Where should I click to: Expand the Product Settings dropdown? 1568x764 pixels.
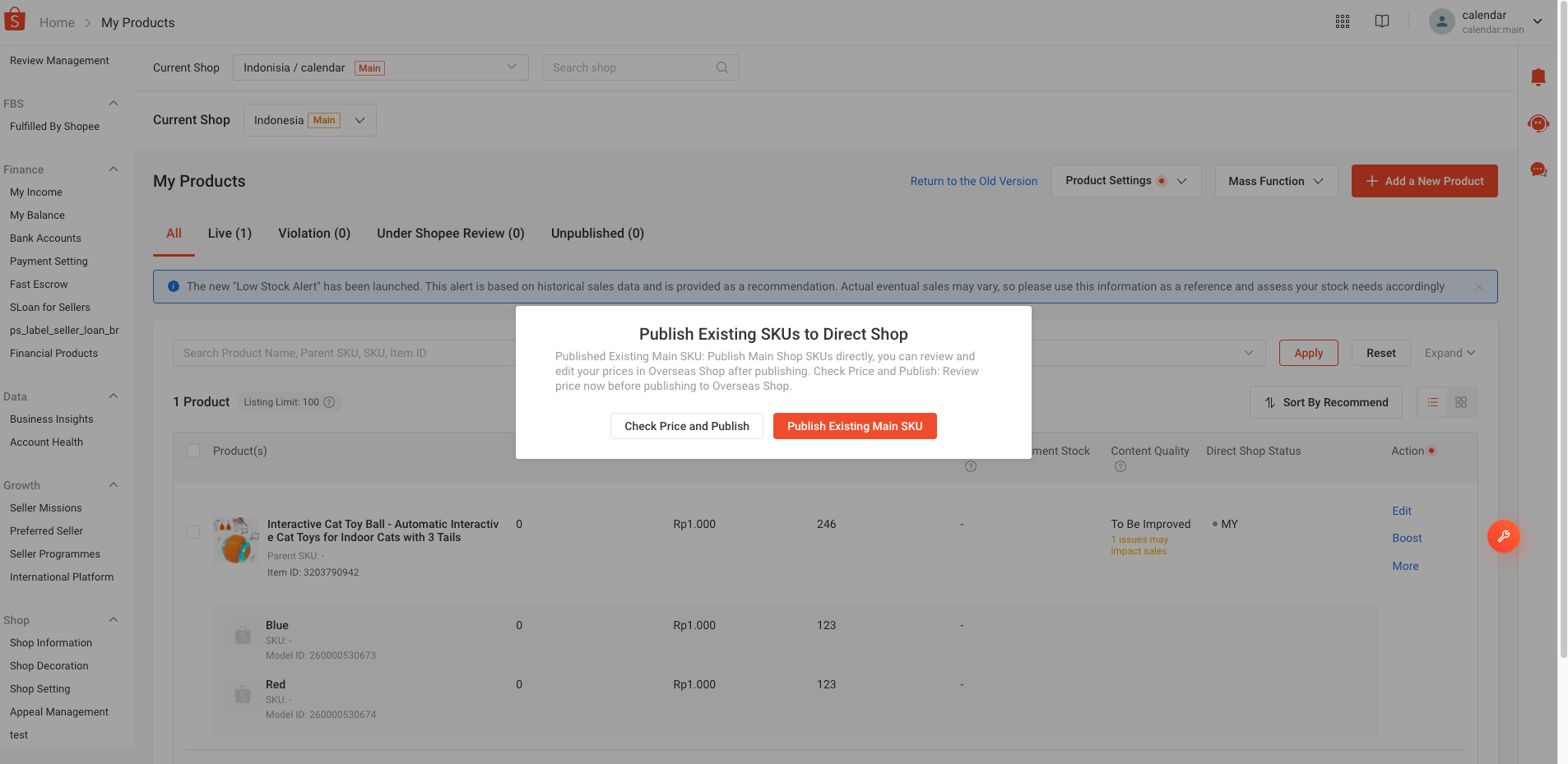coord(1125,181)
